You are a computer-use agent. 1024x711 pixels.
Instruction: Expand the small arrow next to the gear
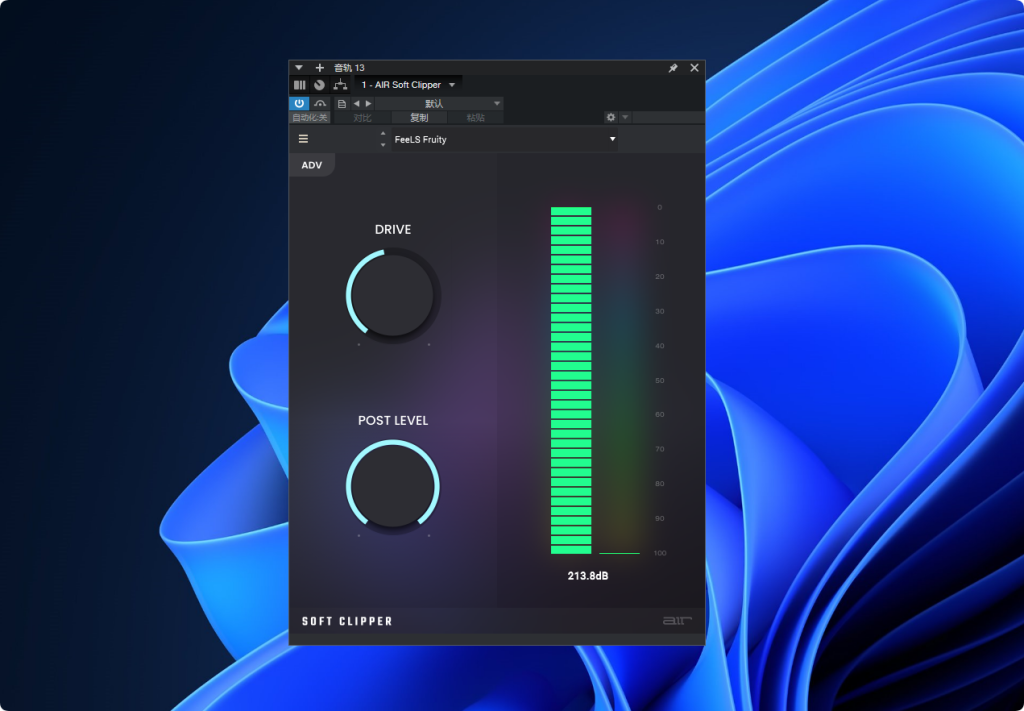tap(625, 118)
